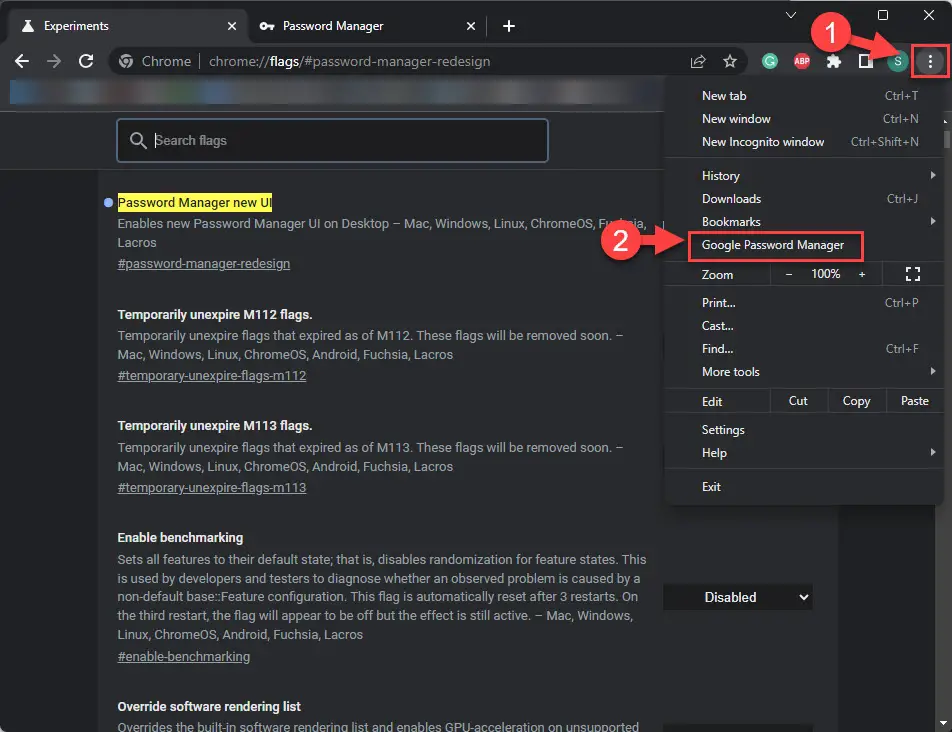Choose Find... in the menu
The width and height of the screenshot is (952, 732).
coord(804,349)
